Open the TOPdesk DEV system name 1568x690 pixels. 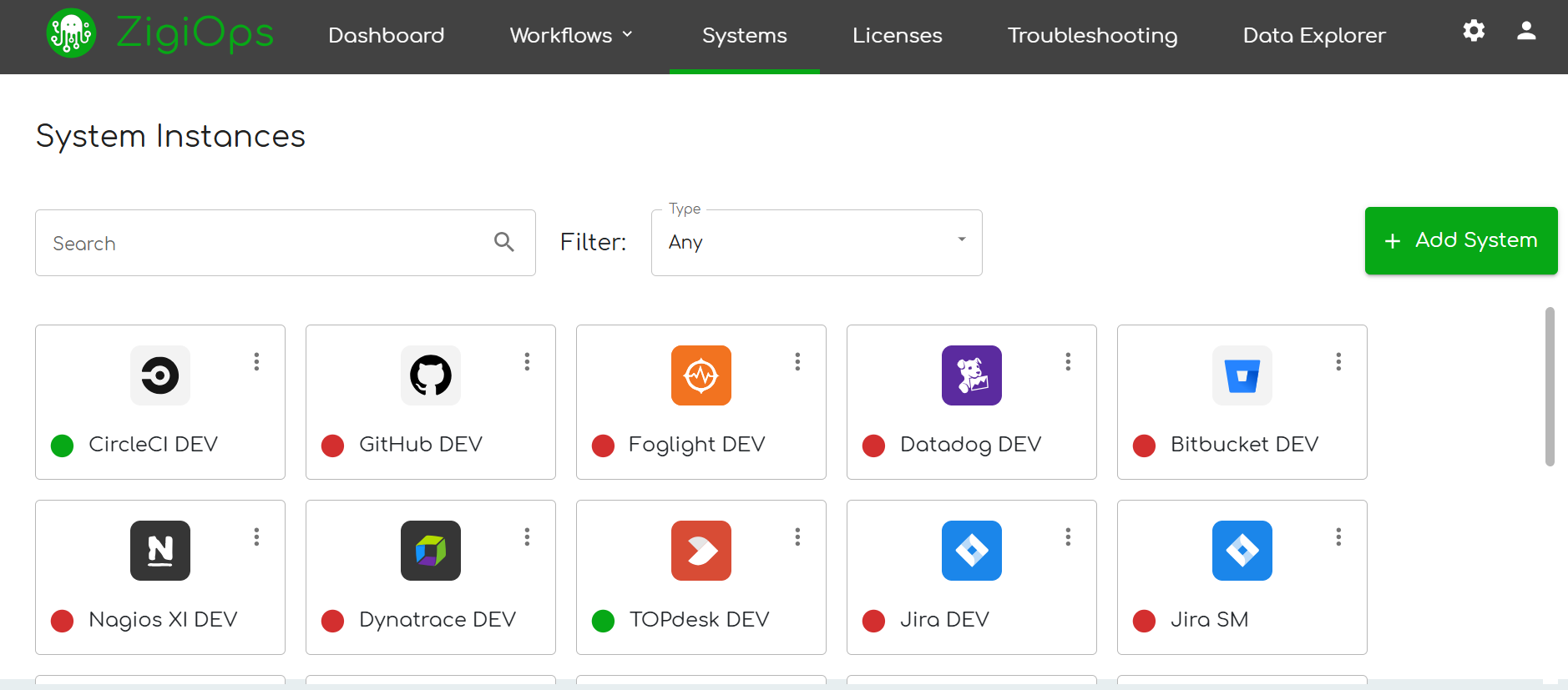(699, 620)
